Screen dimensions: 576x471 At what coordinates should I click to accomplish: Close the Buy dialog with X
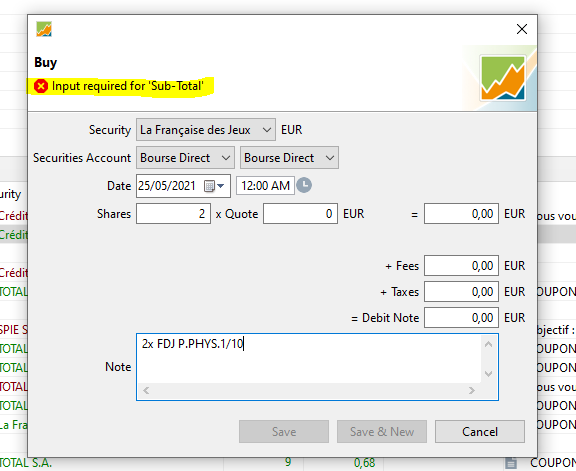tap(522, 29)
